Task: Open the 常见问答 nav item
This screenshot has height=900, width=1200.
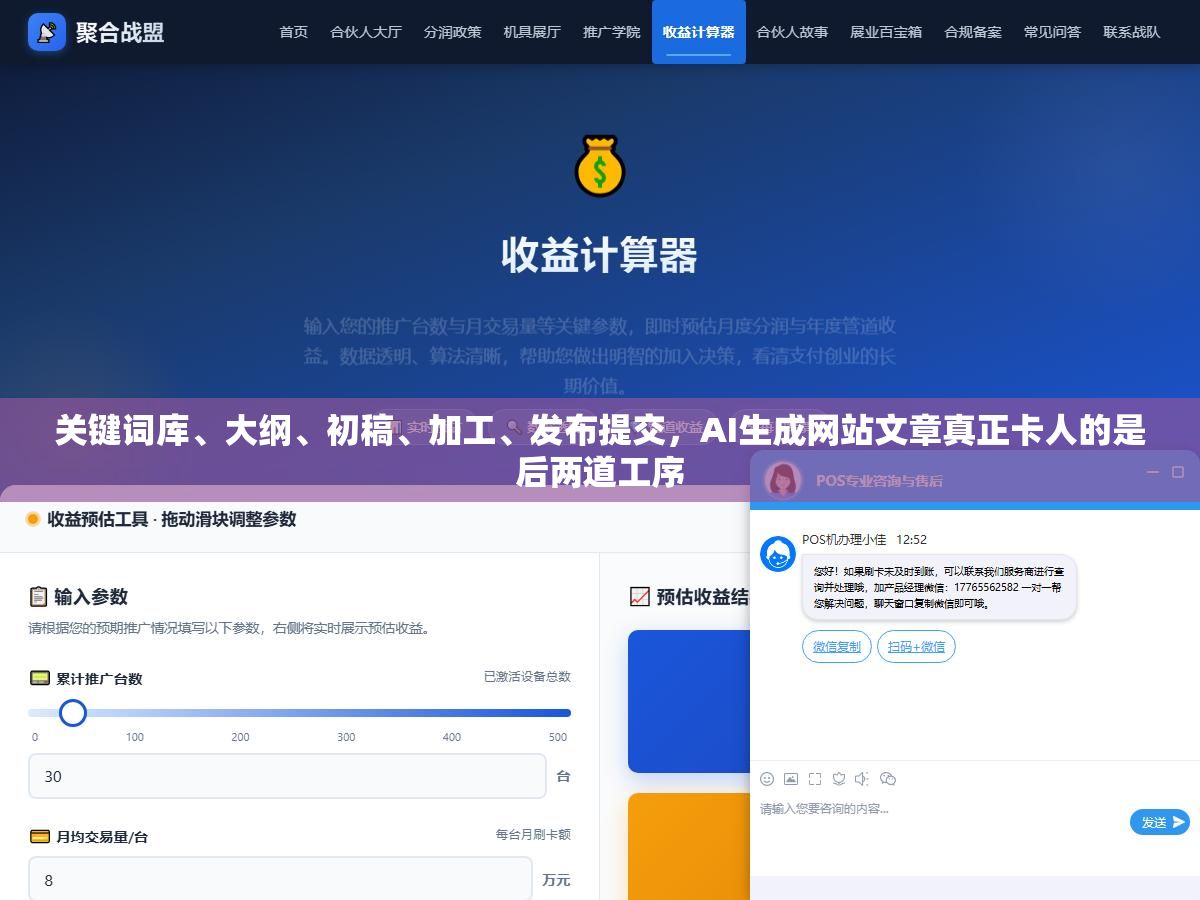Action: [x=1052, y=32]
